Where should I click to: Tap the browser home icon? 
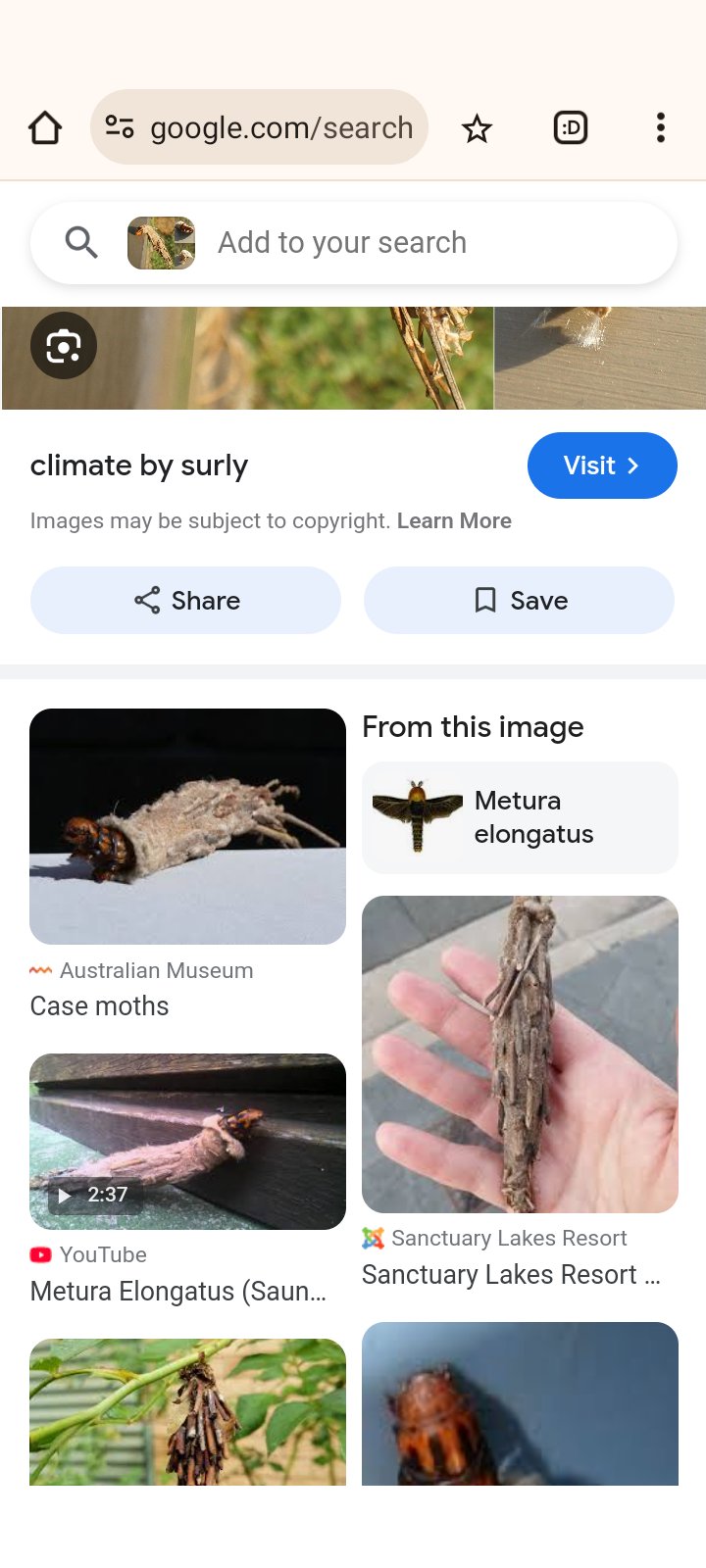tap(45, 127)
